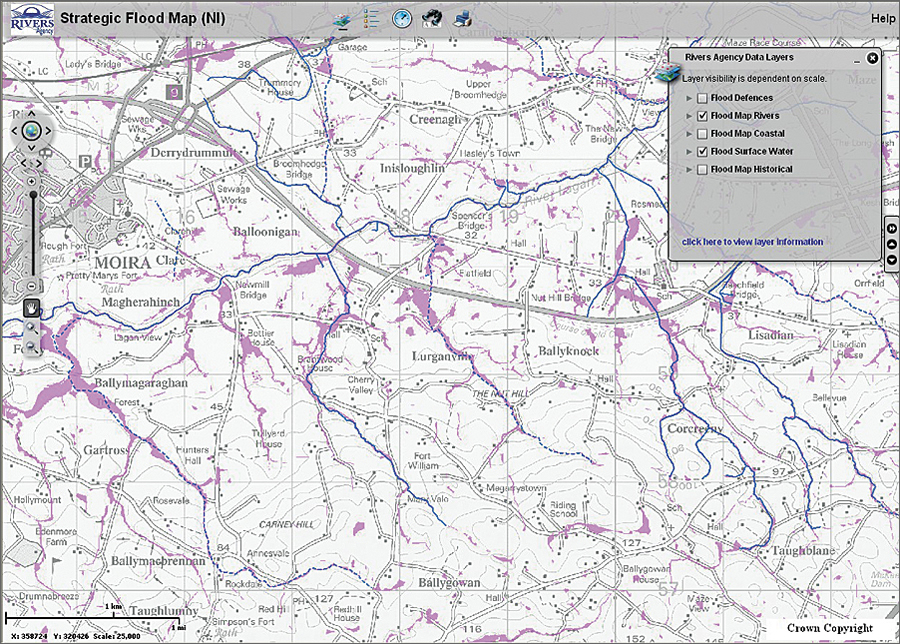Expand the Flood Map Coastal layer arrow
The width and height of the screenshot is (900, 644).
pos(689,134)
